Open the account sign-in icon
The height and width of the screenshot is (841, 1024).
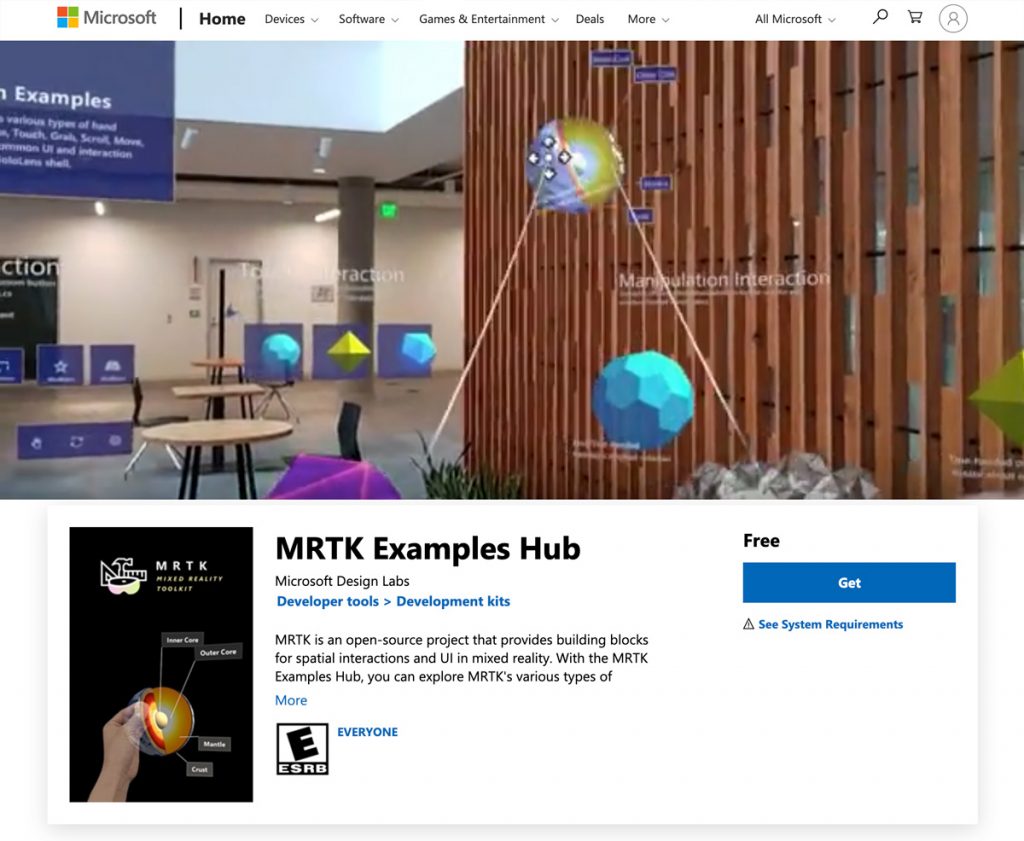954,18
